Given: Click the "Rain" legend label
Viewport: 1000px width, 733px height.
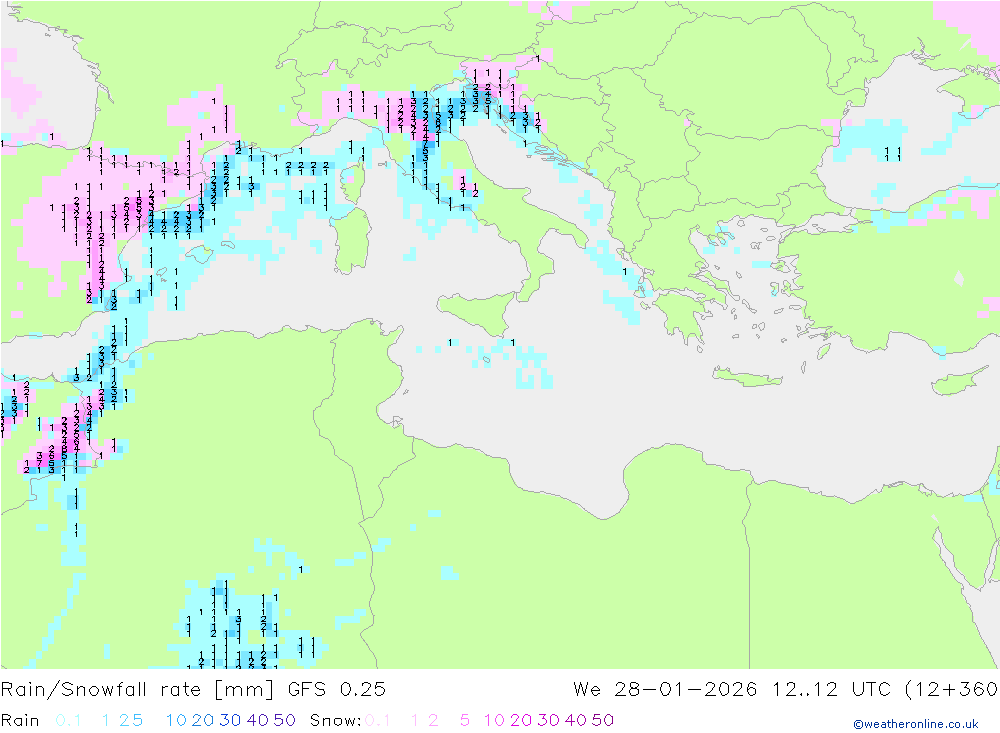Looking at the screenshot, I should [x=20, y=720].
